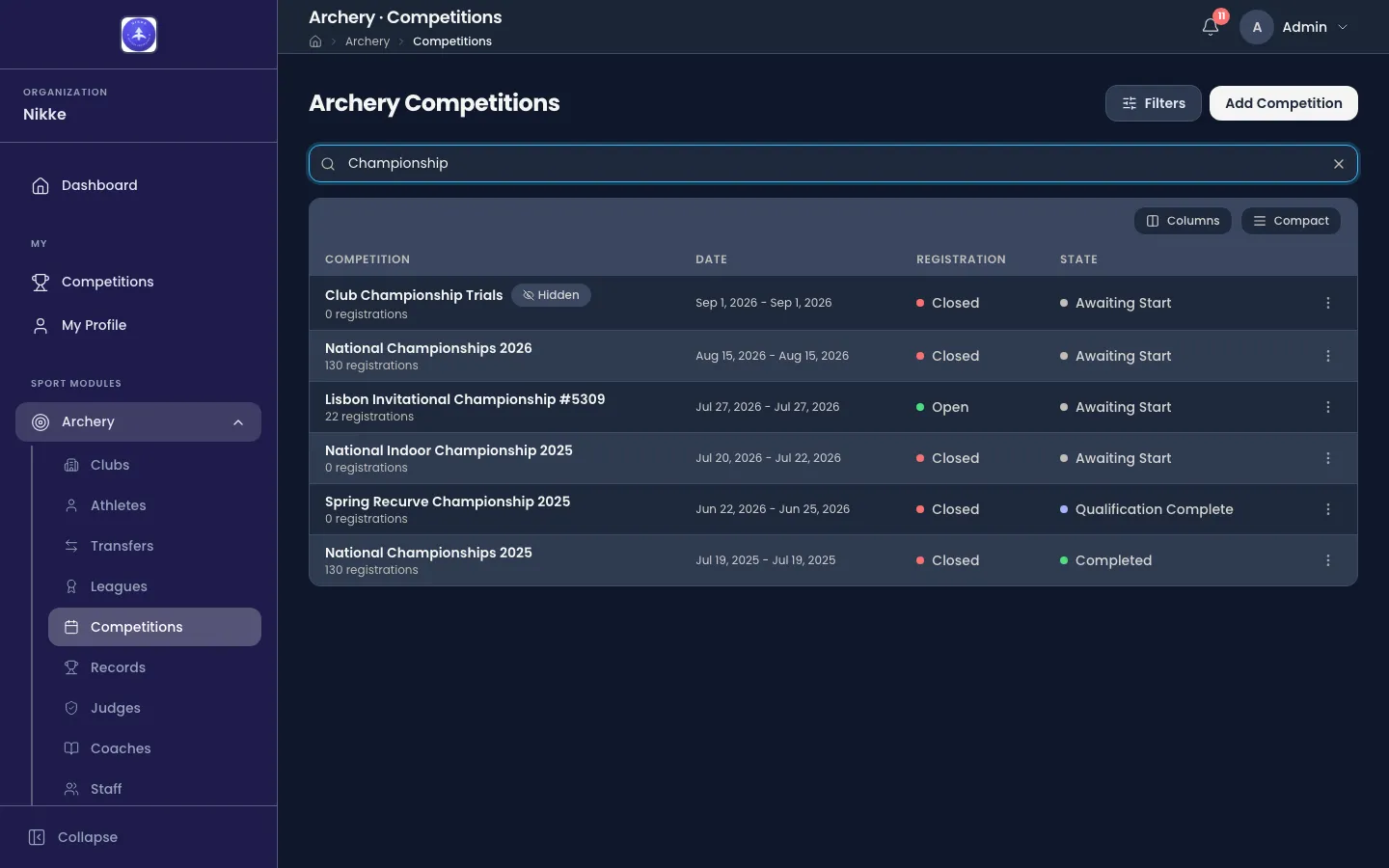
Task: Open row actions for National Championships 2025
Action: pos(1328,560)
